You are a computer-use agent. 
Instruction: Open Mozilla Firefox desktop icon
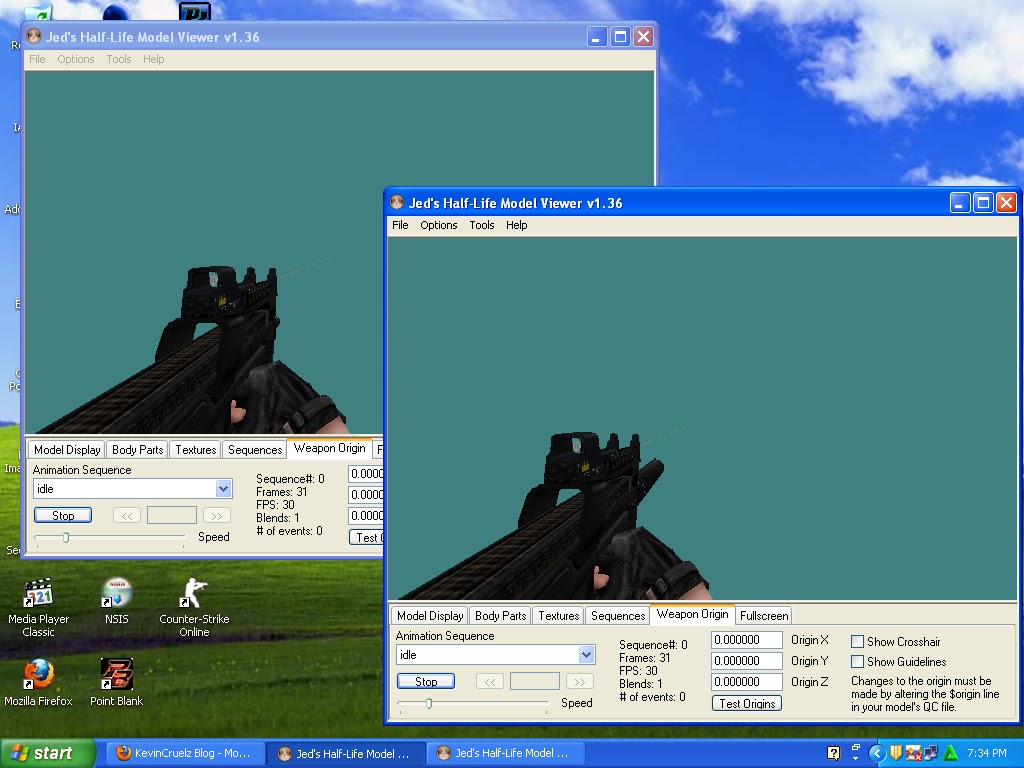pyautogui.click(x=39, y=682)
